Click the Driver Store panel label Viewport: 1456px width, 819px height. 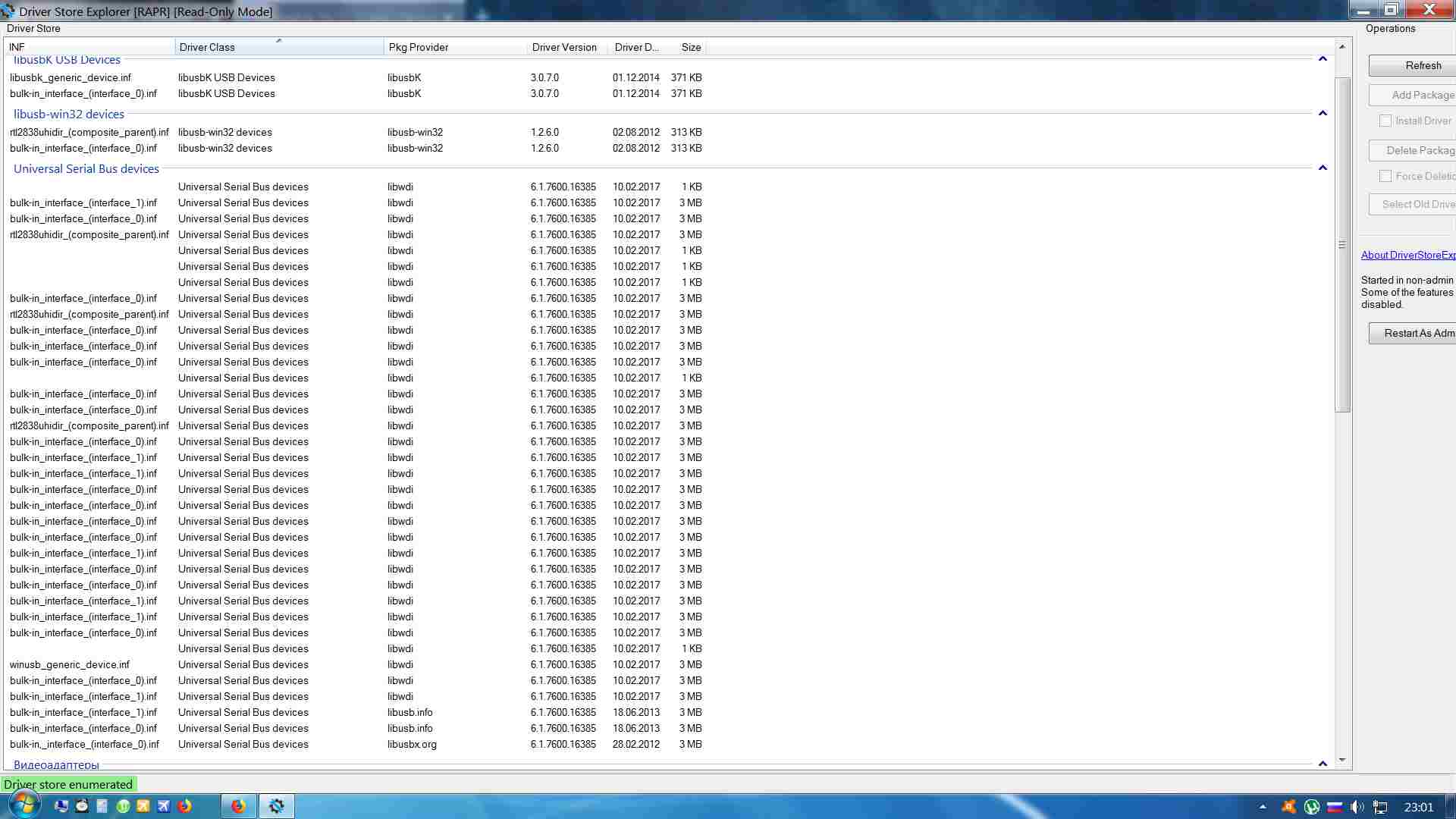coord(33,28)
